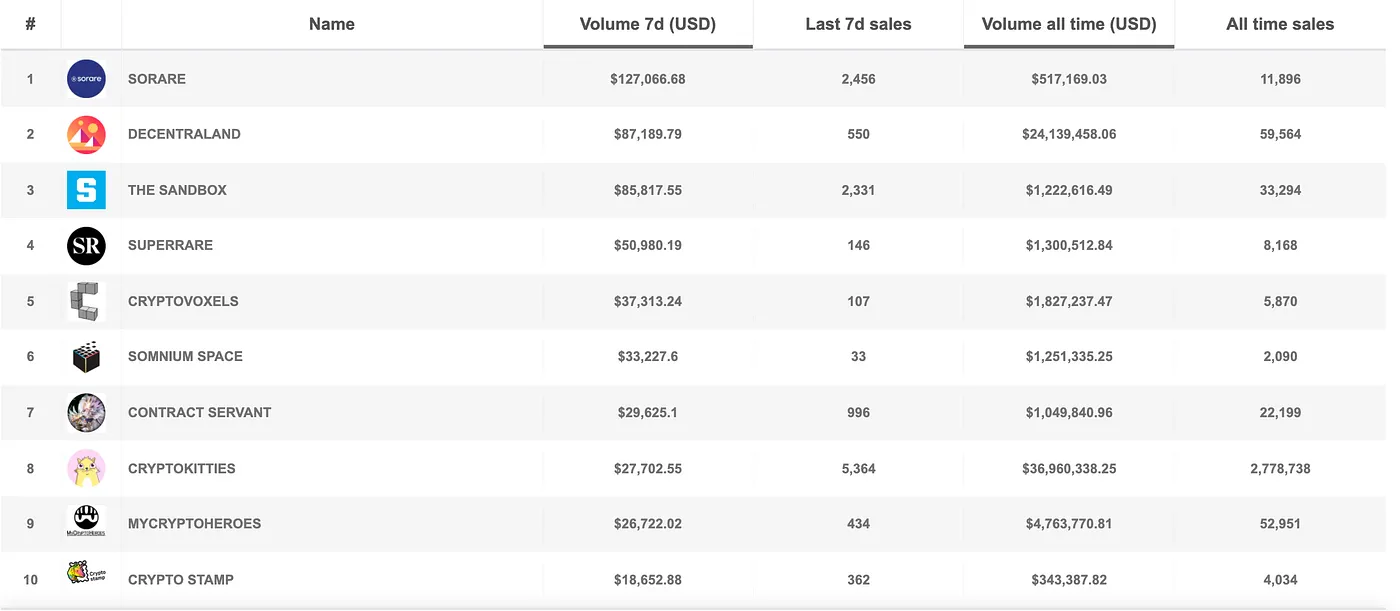Click the # rank column header
The height and width of the screenshot is (611, 1400).
30,24
